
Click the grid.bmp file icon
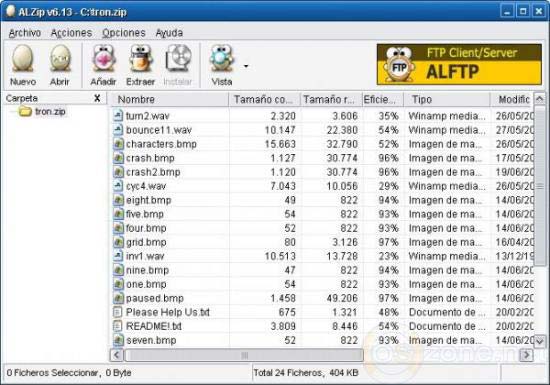[x=118, y=242]
